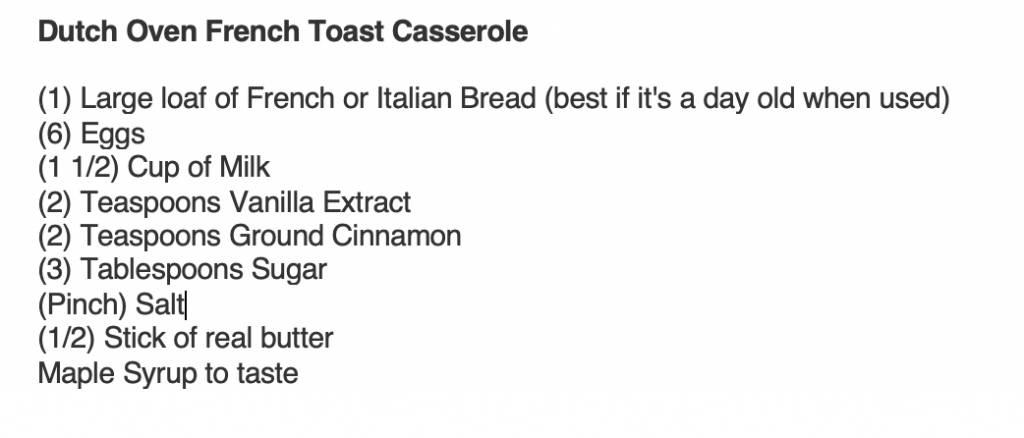Click the (1 1/2) Cup of Milk line
This screenshot has width=1024, height=438.
tap(153, 168)
